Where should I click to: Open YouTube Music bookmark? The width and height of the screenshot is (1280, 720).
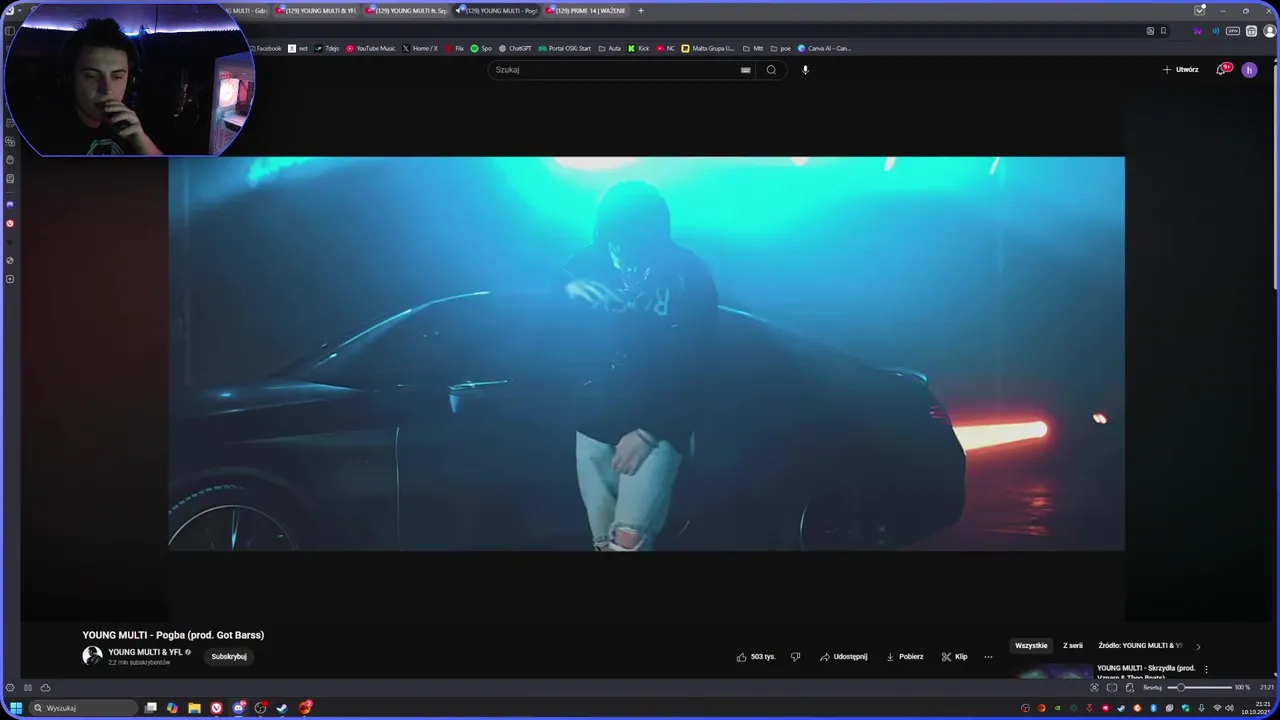tap(370, 48)
